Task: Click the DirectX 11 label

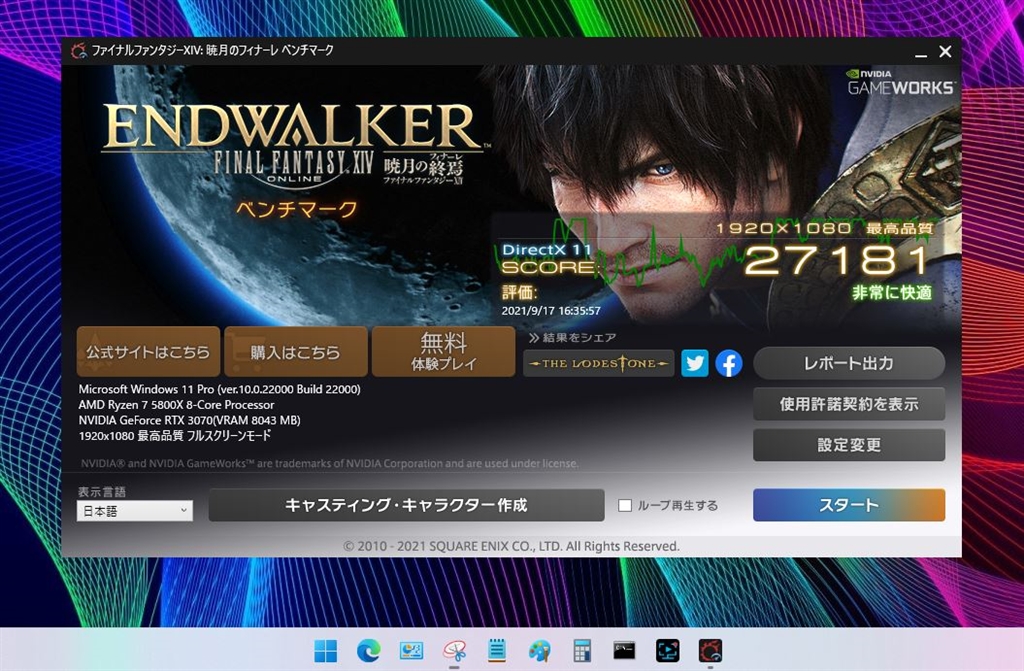Action: 547,250
